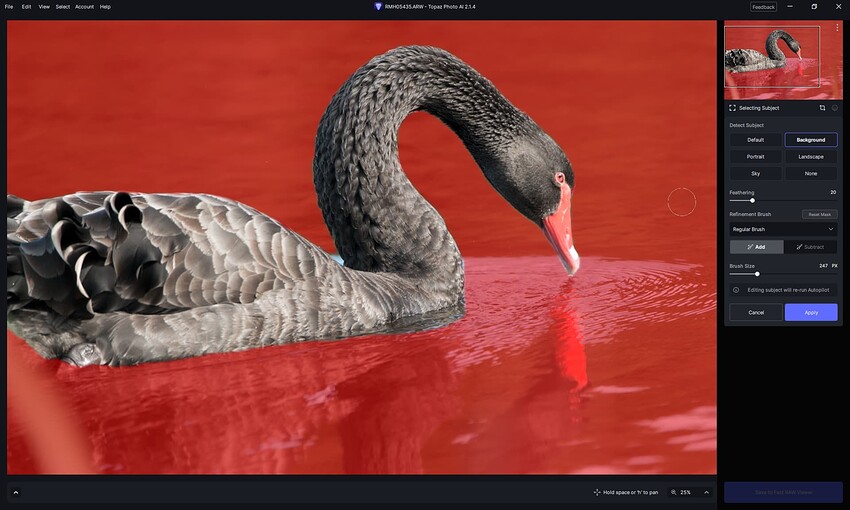Open the Select menu
The image size is (850, 510).
click(62, 7)
